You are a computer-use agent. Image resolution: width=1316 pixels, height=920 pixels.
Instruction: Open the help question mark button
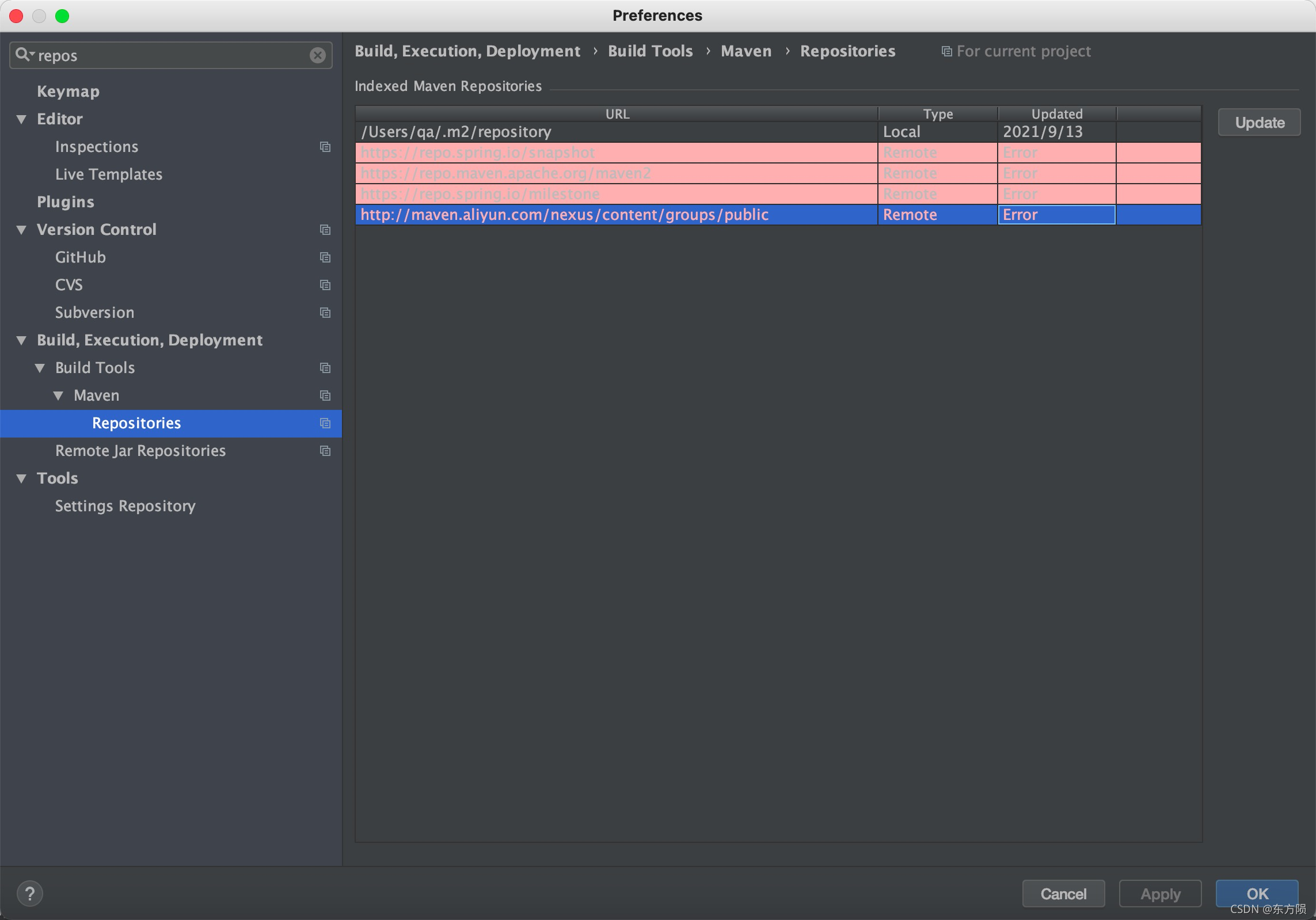pyautogui.click(x=30, y=894)
